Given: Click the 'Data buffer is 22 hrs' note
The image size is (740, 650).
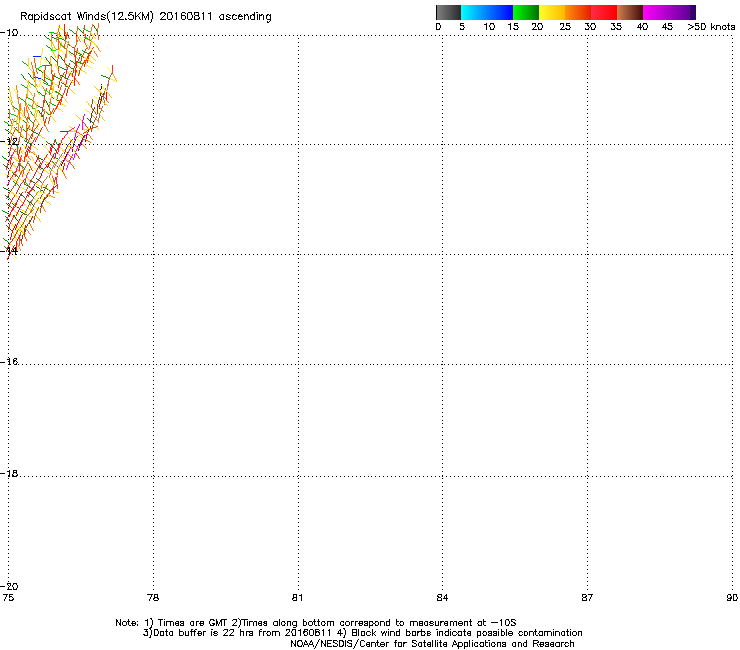Looking at the screenshot, I should click(362, 633).
